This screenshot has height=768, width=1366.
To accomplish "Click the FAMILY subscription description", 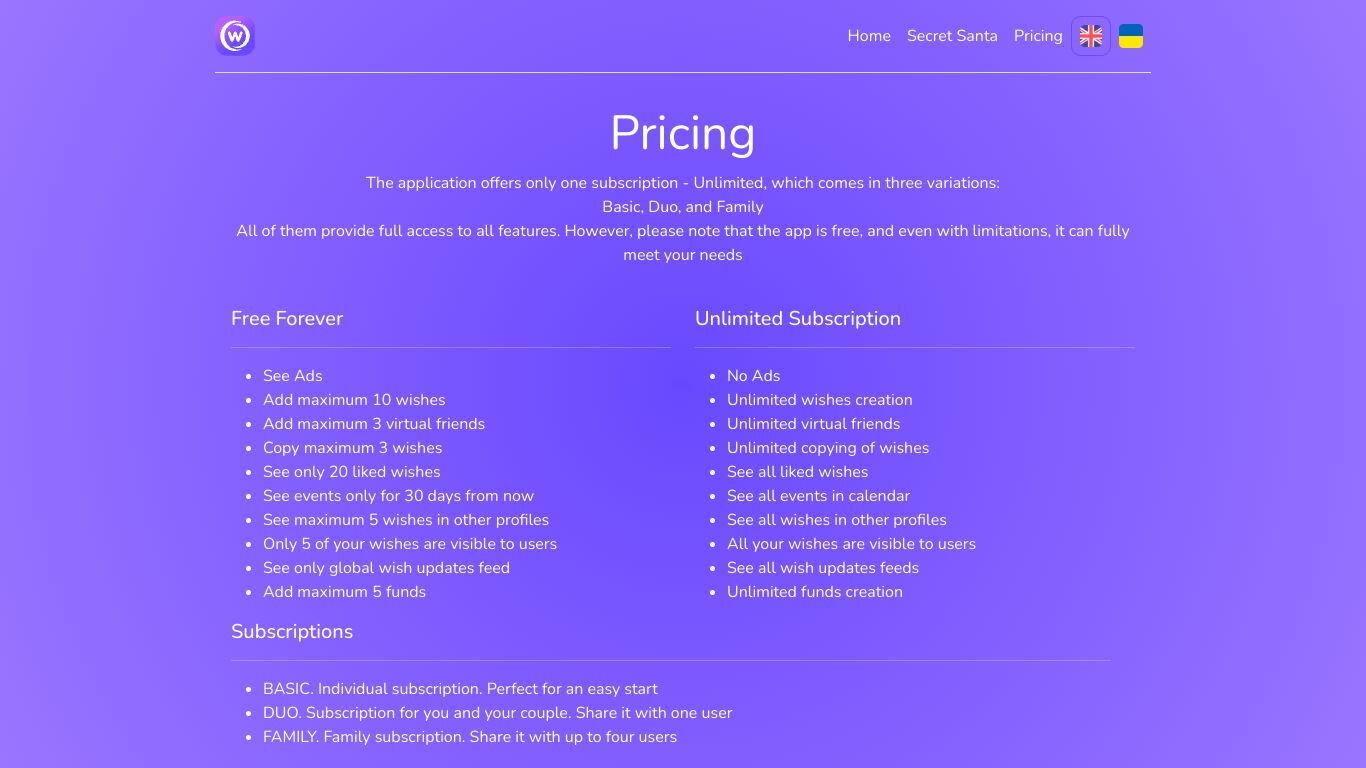I will tap(470, 737).
